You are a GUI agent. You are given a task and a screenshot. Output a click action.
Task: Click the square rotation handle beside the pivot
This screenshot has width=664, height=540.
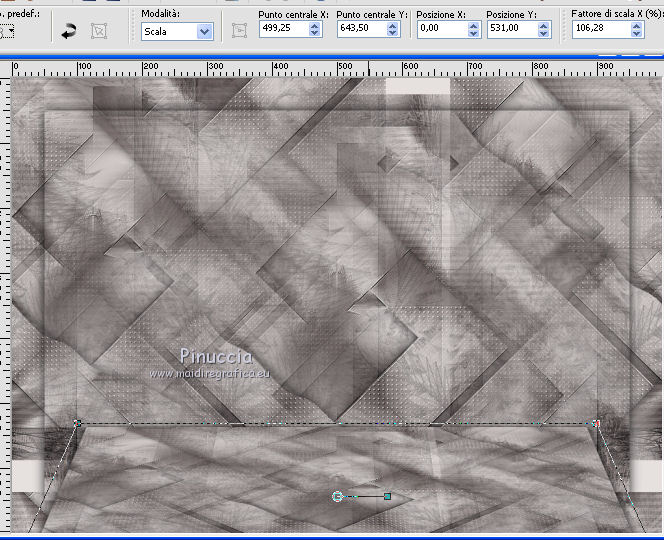pyautogui.click(x=387, y=496)
